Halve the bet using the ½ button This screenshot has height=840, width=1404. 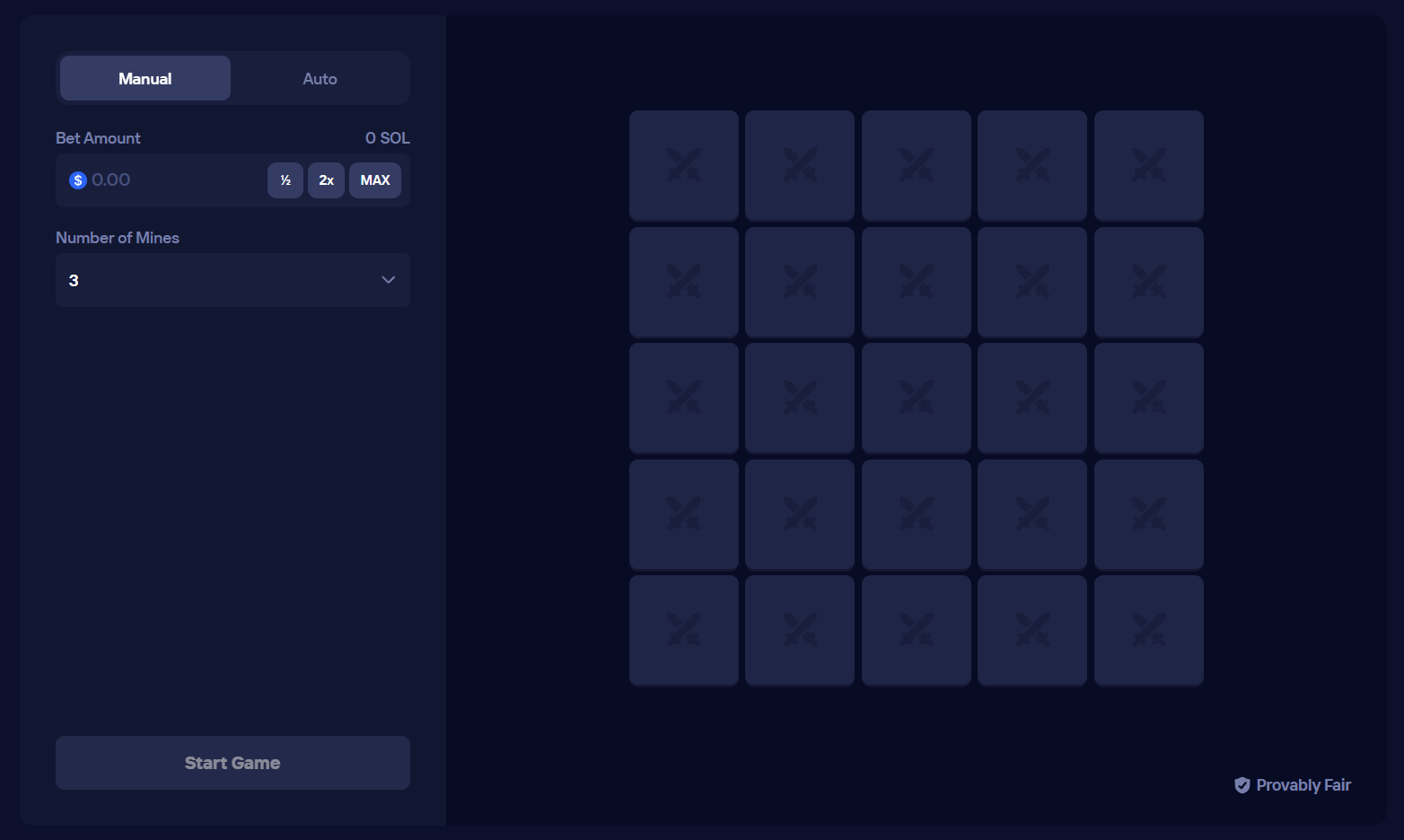pyautogui.click(x=285, y=179)
